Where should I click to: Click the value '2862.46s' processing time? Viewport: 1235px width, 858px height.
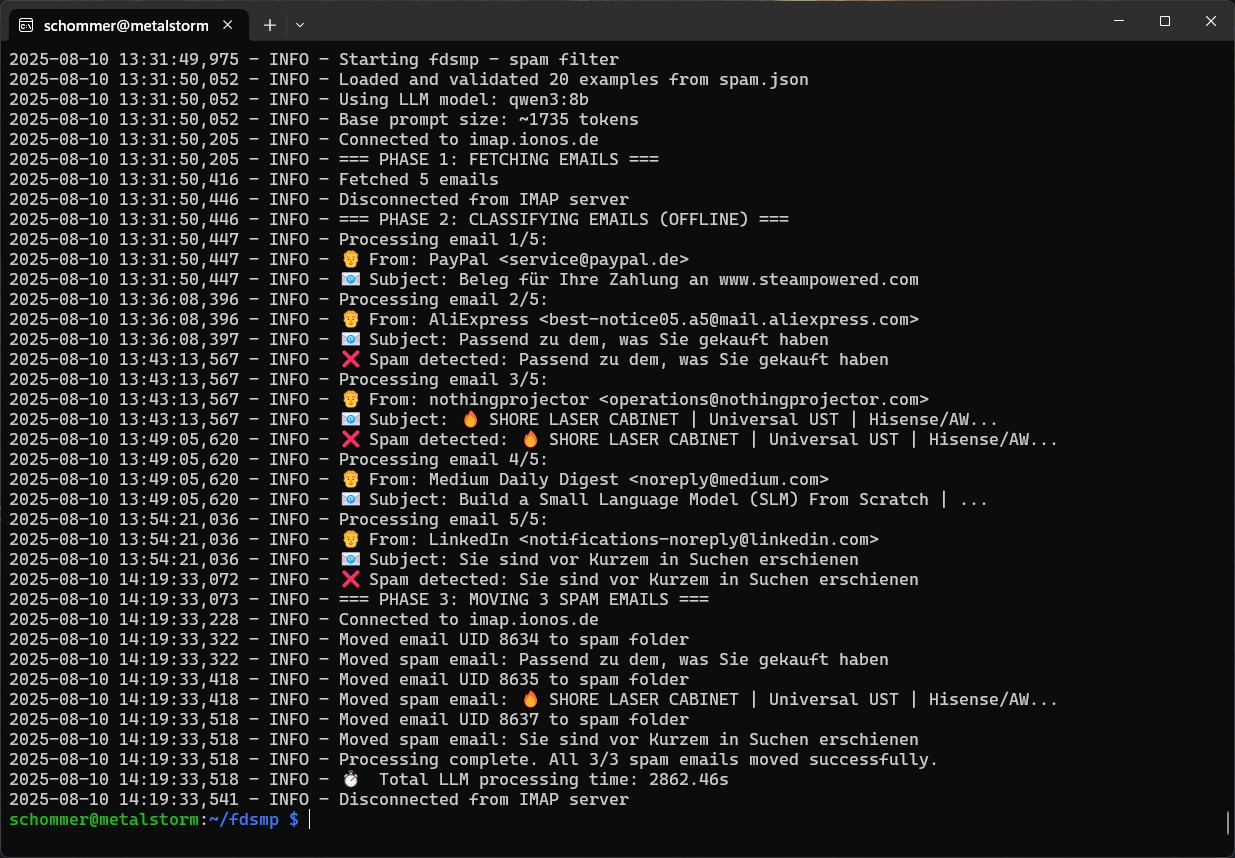click(689, 779)
